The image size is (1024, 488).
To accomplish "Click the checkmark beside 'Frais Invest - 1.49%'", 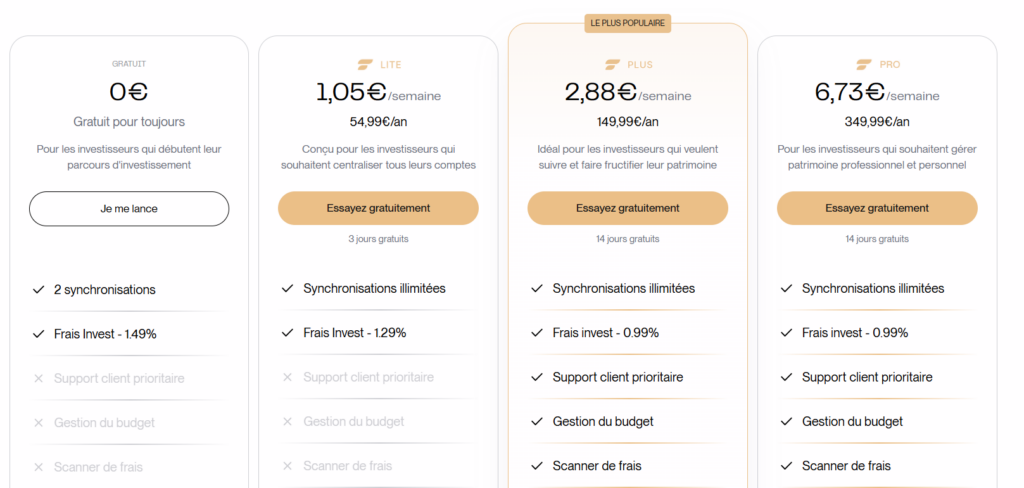I will pos(38,334).
